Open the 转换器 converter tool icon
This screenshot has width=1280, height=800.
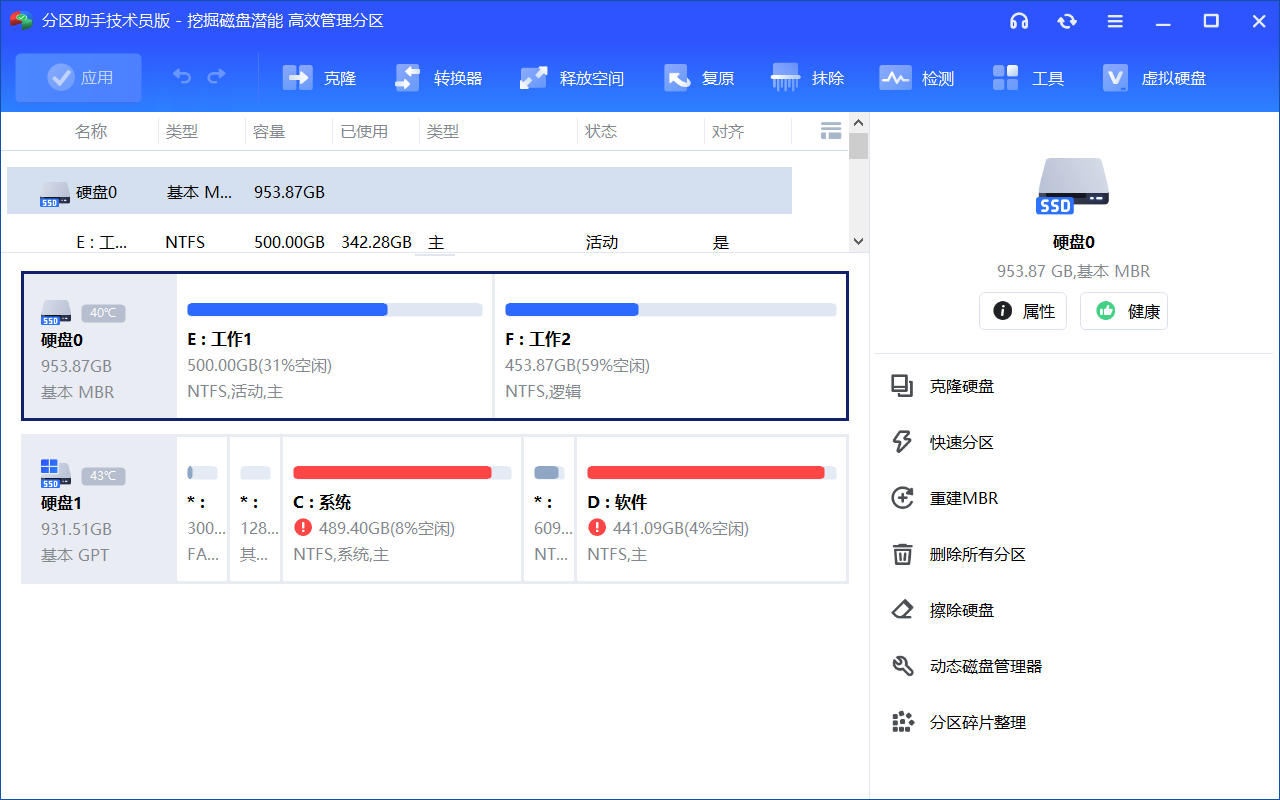coord(407,77)
